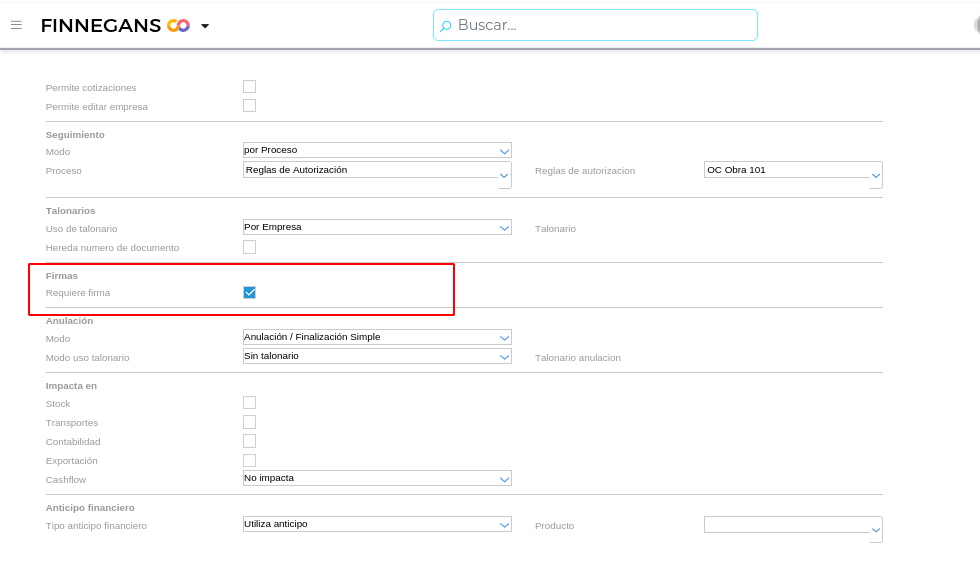Enable the Stock impact checkbox
The width and height of the screenshot is (980, 577).
click(249, 403)
